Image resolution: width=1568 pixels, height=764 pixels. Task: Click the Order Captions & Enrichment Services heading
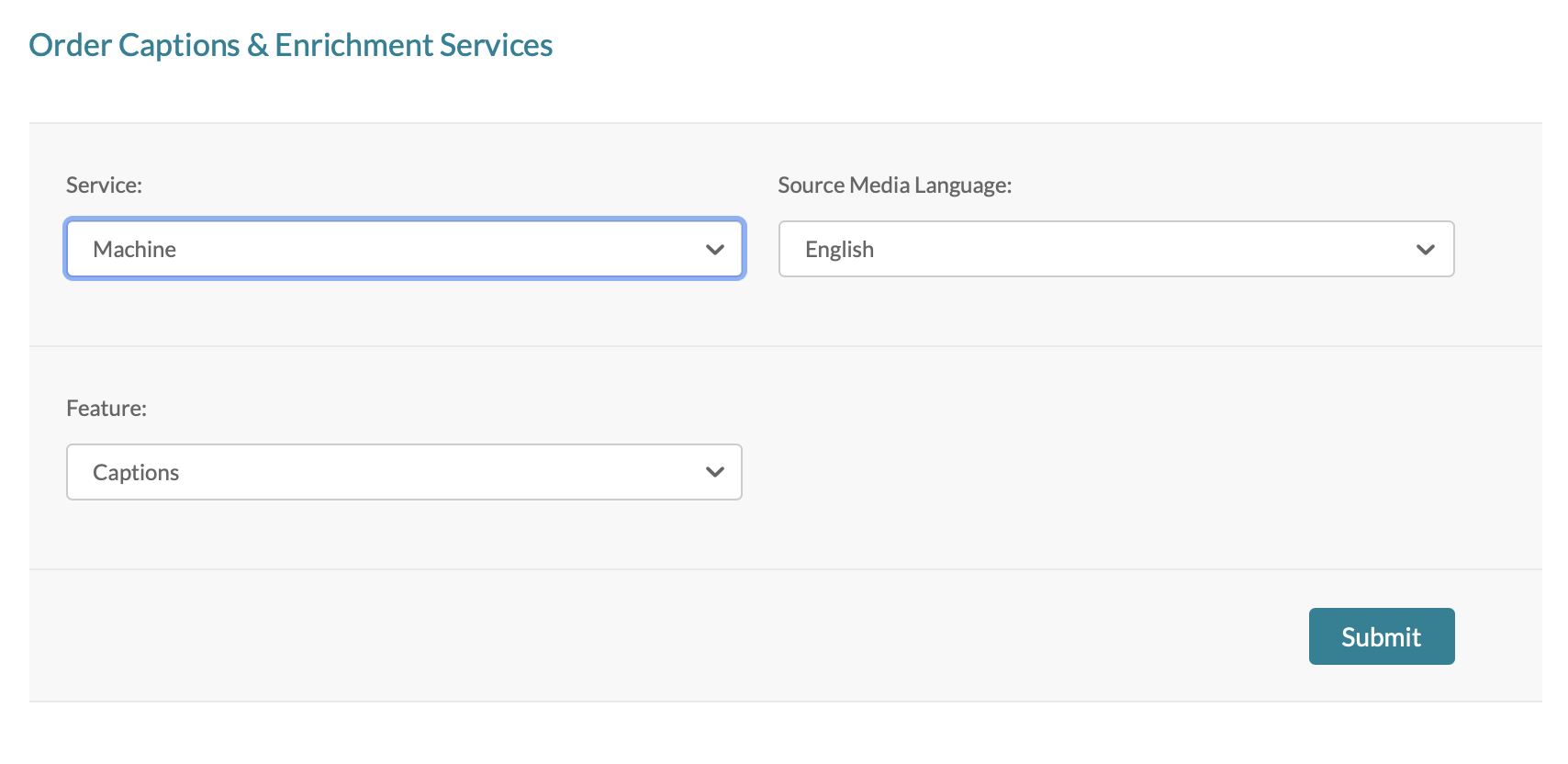(x=290, y=45)
